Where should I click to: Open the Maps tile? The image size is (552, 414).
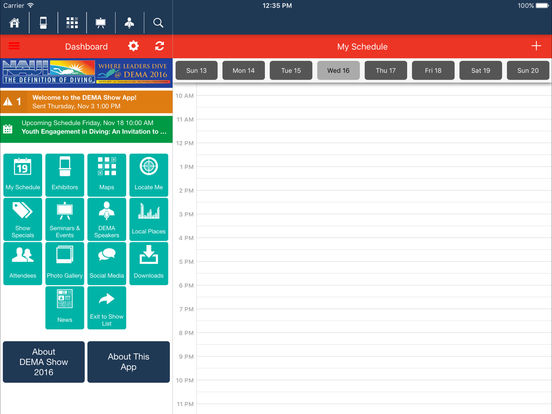107,175
